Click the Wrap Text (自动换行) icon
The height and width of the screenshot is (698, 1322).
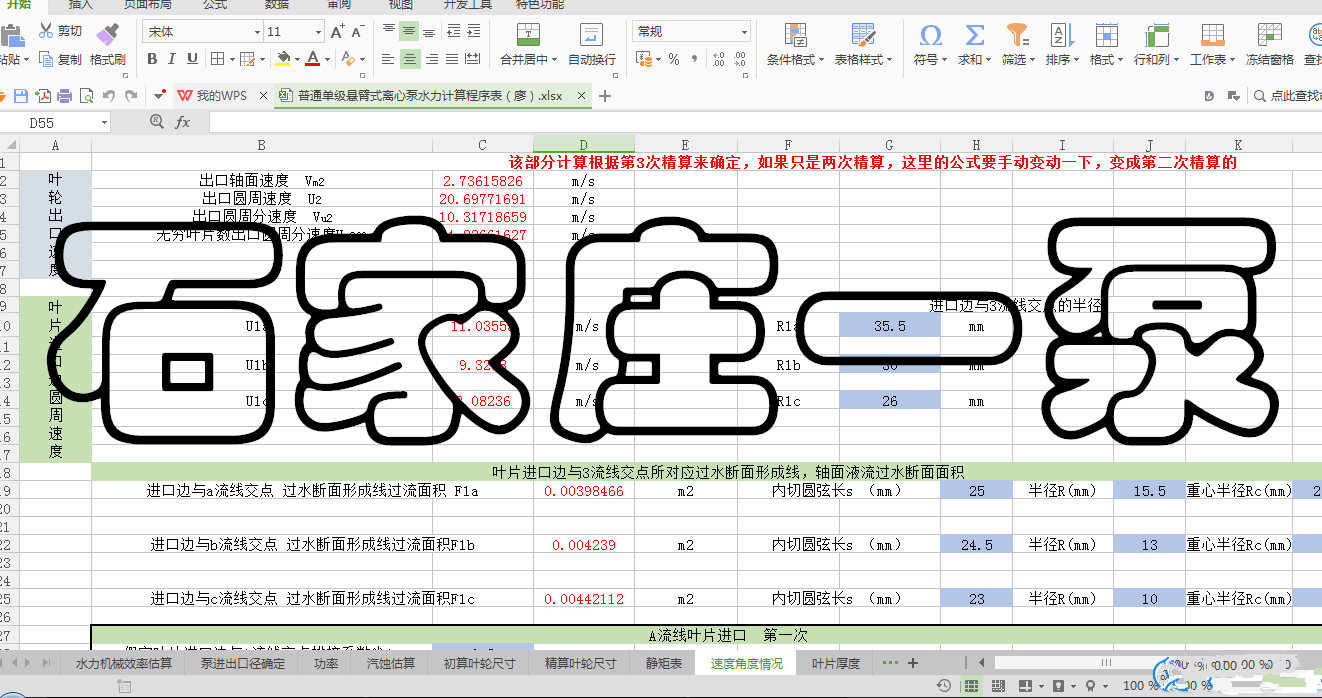point(592,36)
